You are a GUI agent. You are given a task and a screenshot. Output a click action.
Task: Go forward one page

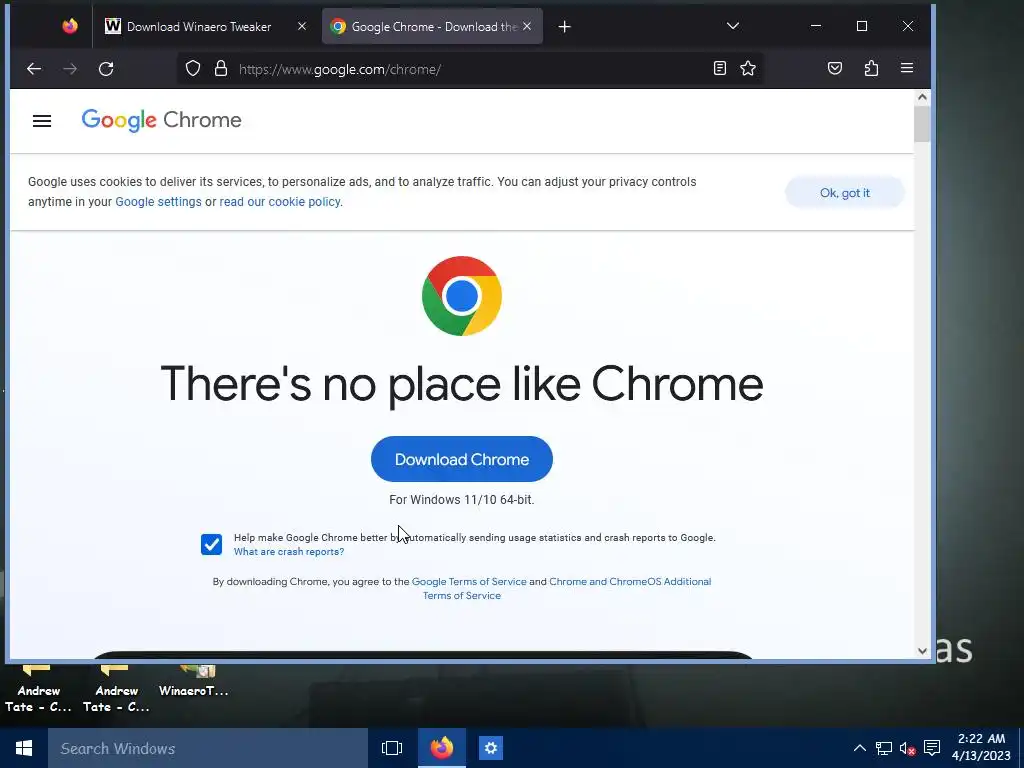70,69
